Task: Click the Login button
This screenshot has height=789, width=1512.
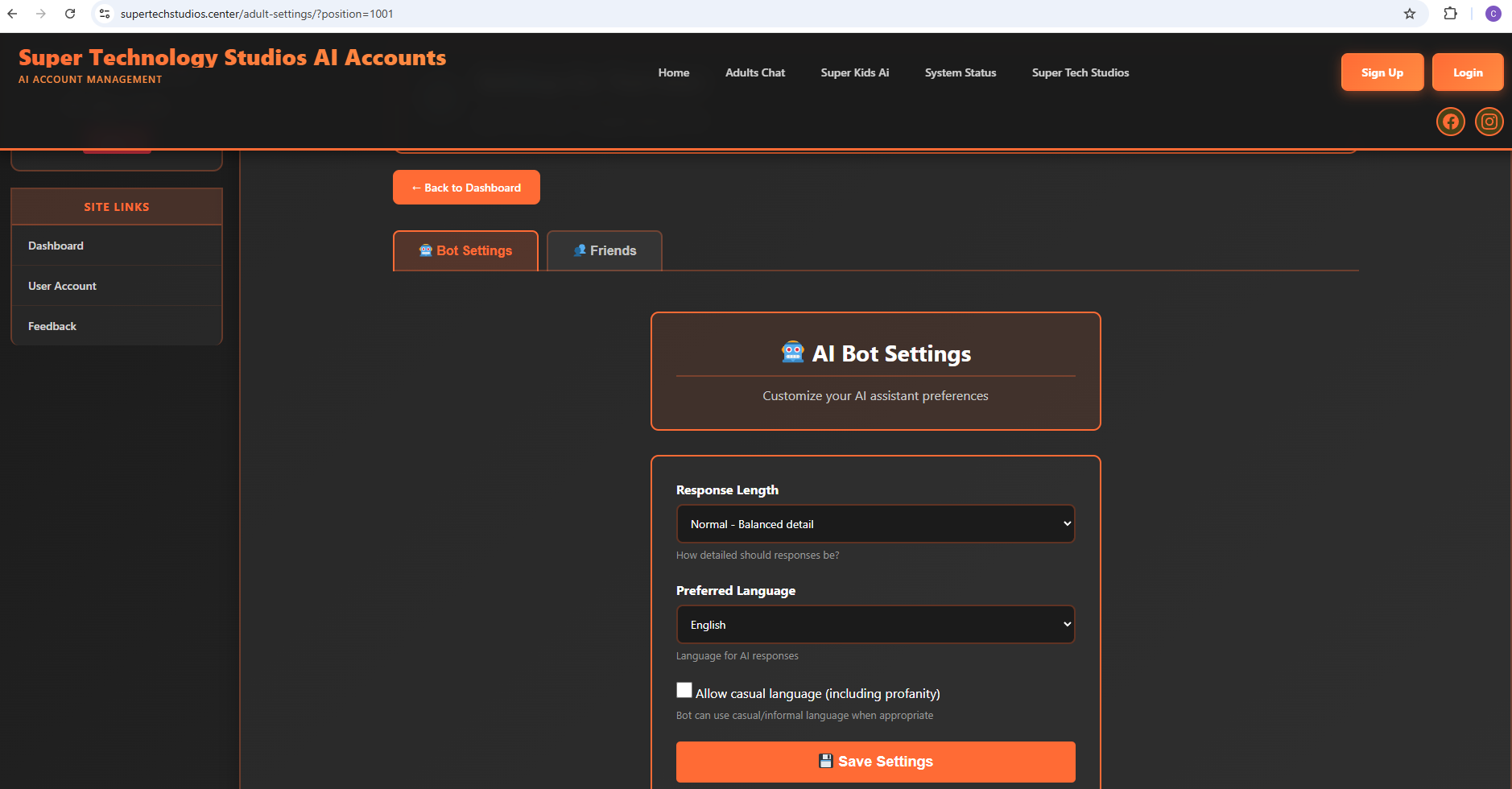Action: [1468, 72]
